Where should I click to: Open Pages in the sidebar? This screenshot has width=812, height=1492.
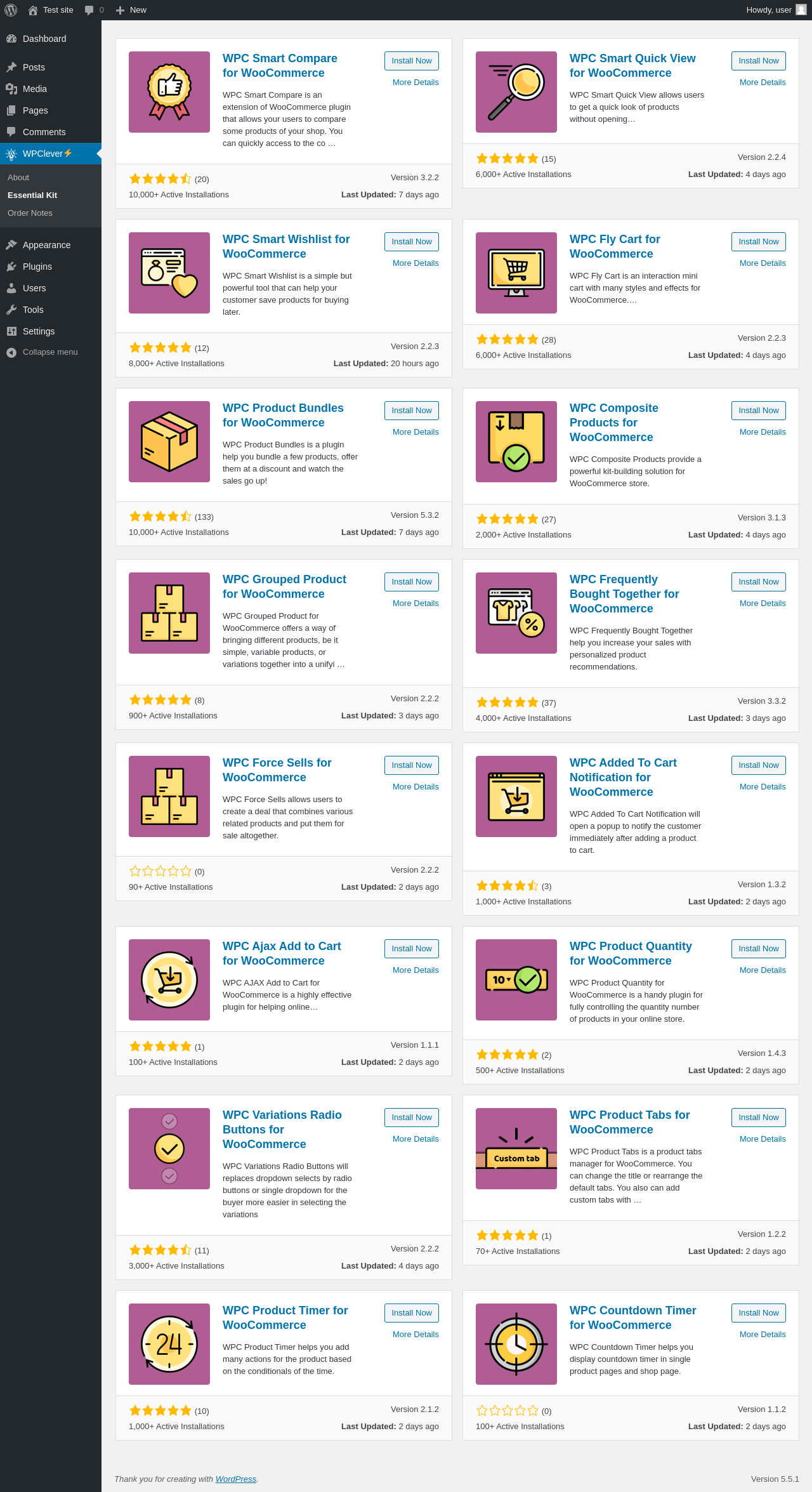pyautogui.click(x=51, y=110)
